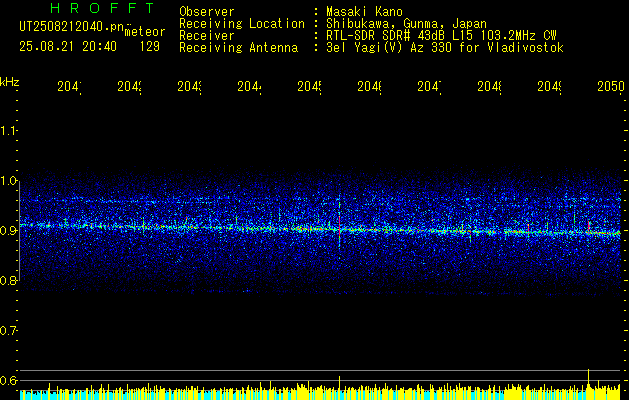This screenshot has height=400, width=629.
Task: Select location Shibukawa, Gunma, Japan
Action: coord(406,23)
